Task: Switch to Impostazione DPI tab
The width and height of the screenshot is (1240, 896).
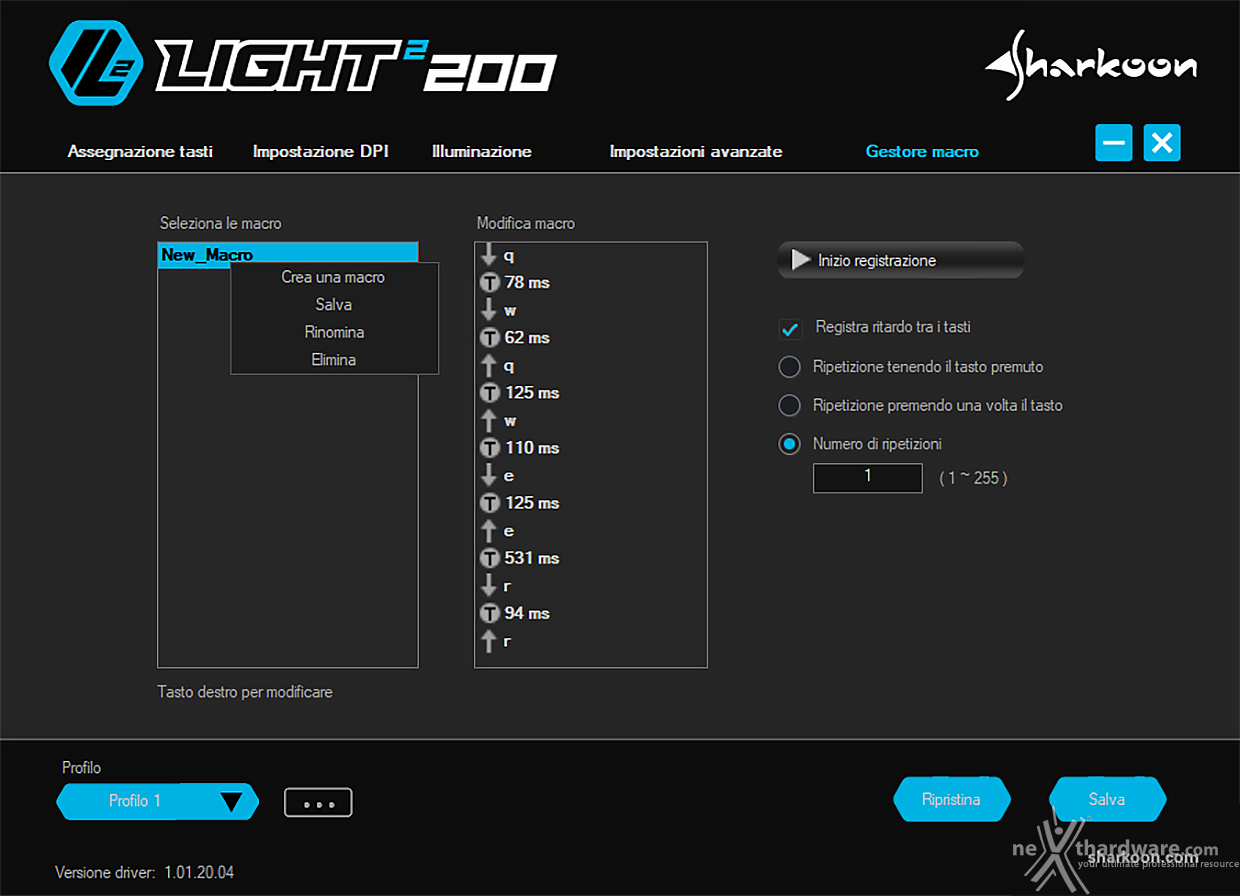Action: pos(320,152)
